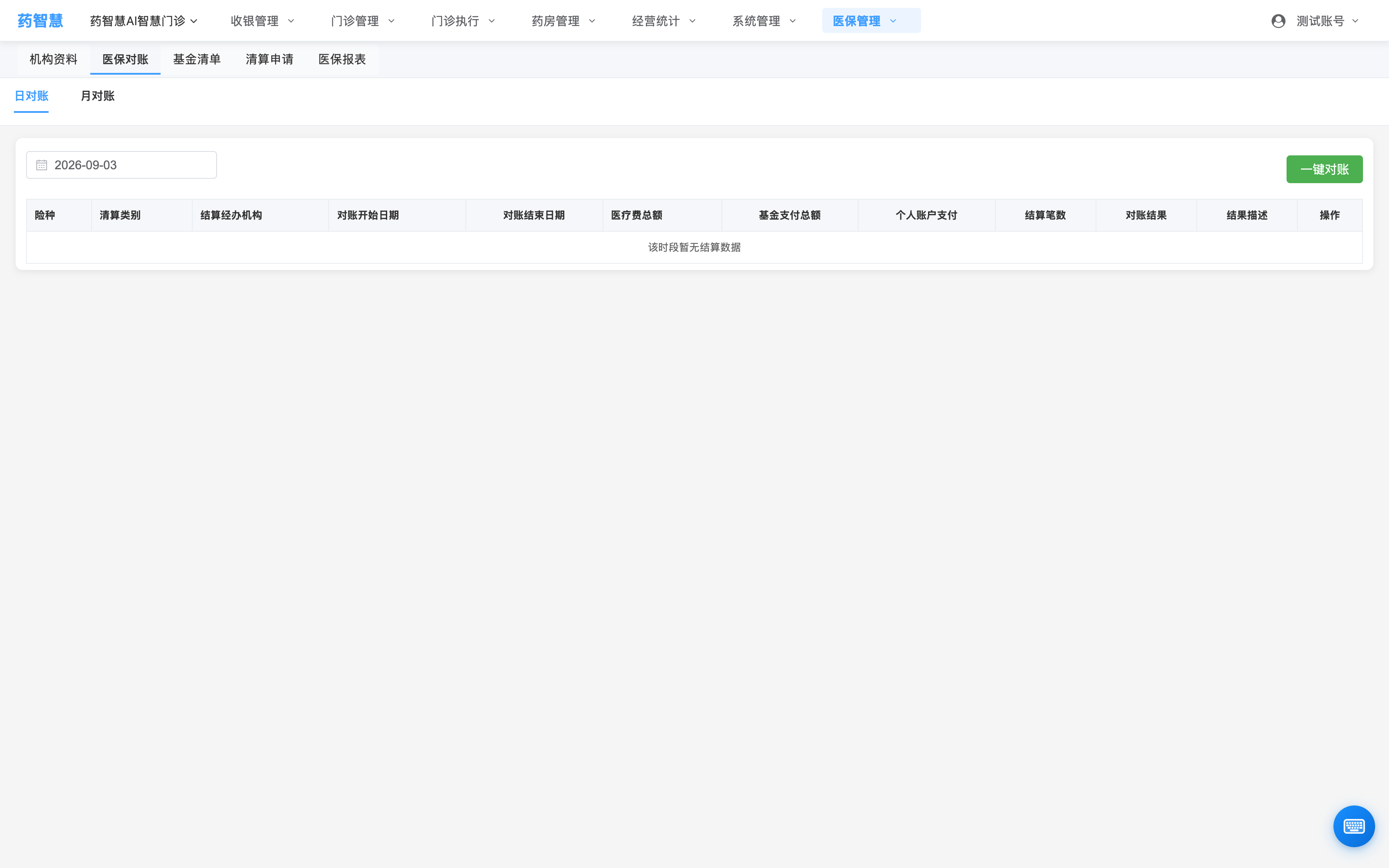Click 结果描述 column header
This screenshot has width=1389, height=868.
tap(1247, 215)
